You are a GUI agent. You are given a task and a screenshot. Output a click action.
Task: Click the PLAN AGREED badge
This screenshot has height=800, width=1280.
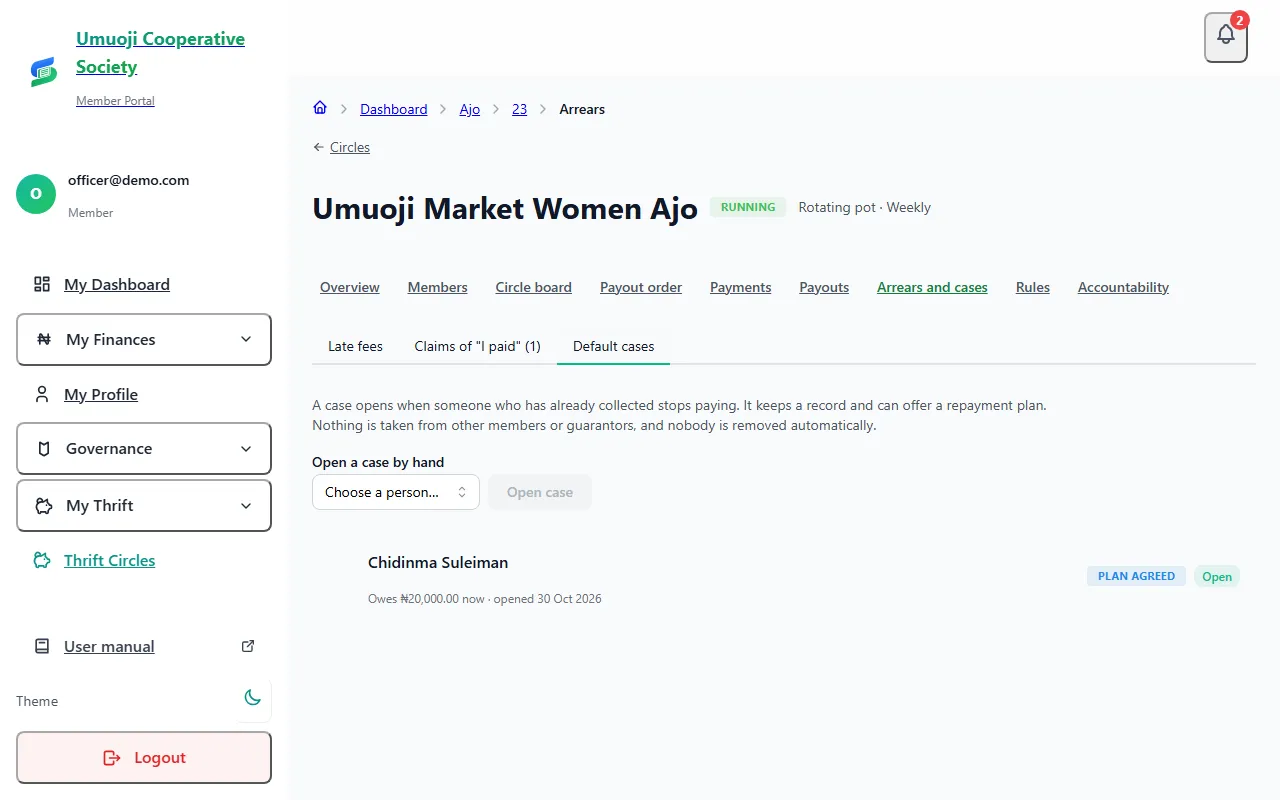click(1136, 576)
